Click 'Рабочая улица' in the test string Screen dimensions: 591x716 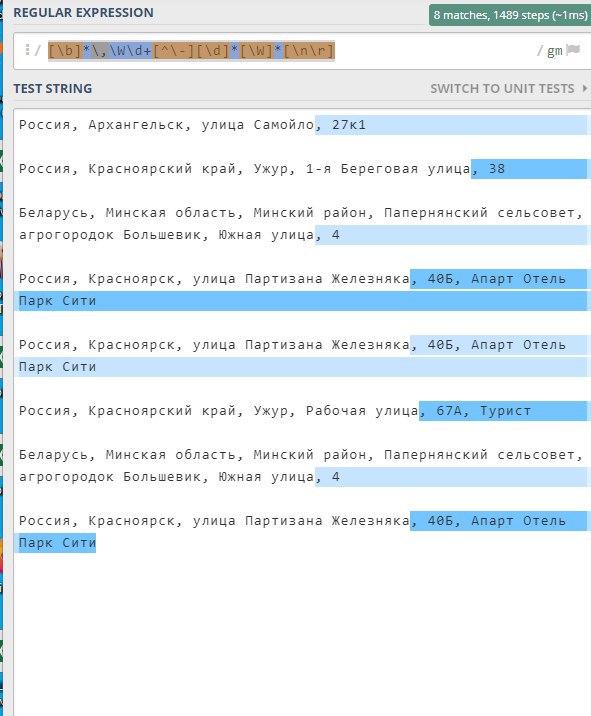(362, 411)
